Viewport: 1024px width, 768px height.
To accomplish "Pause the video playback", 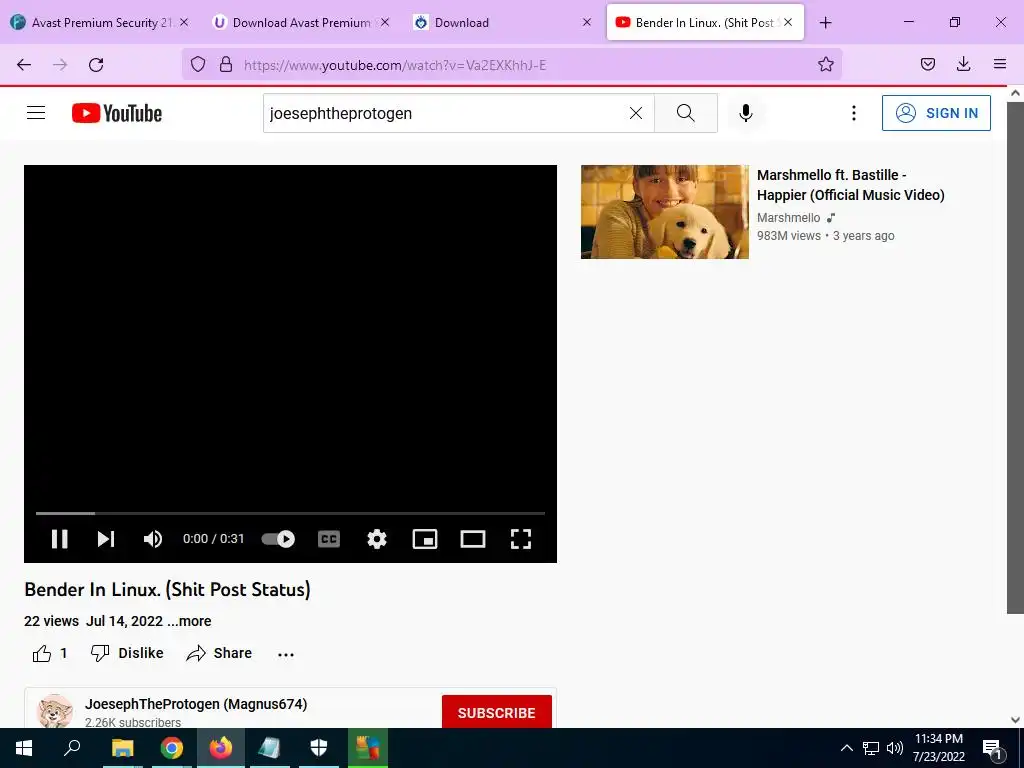I will [59, 539].
